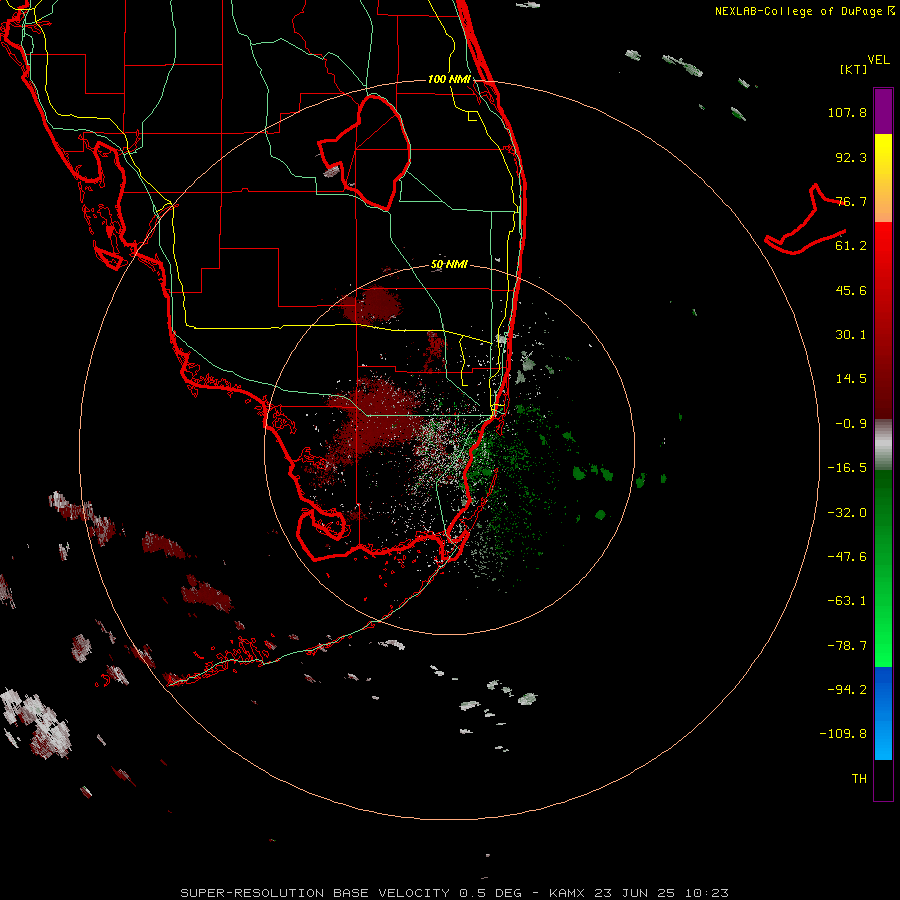The height and width of the screenshot is (900, 900).
Task: Click the 100 NMI range ring label
Action: (x=449, y=79)
